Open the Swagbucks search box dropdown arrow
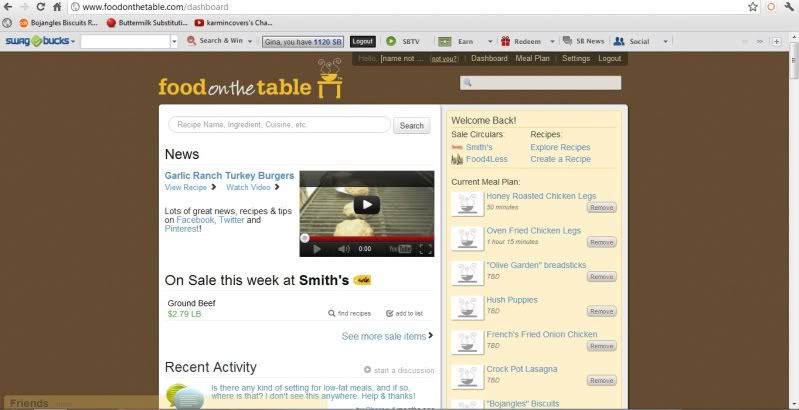The width and height of the screenshot is (799, 410). 174,42
